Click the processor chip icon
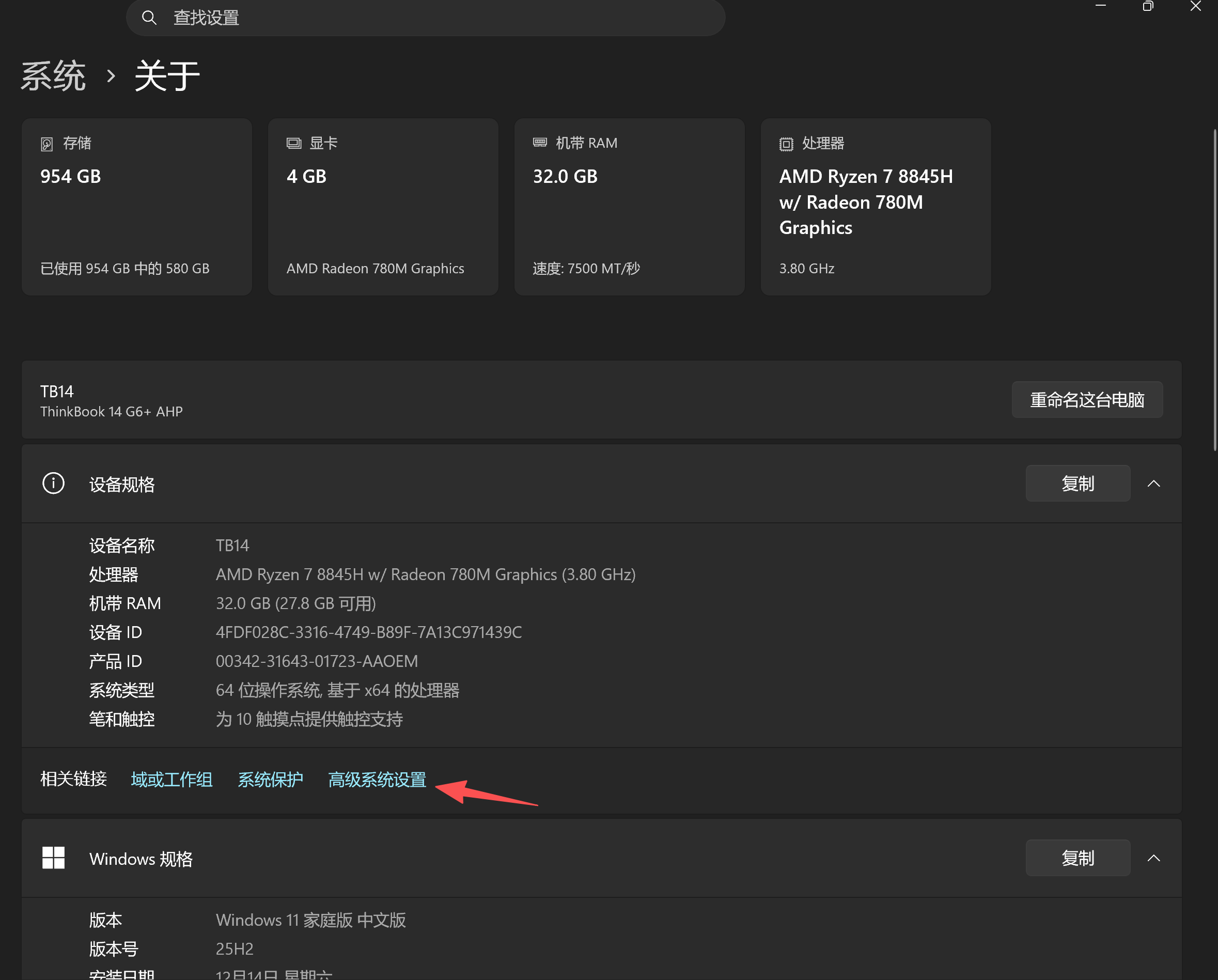 (x=786, y=144)
